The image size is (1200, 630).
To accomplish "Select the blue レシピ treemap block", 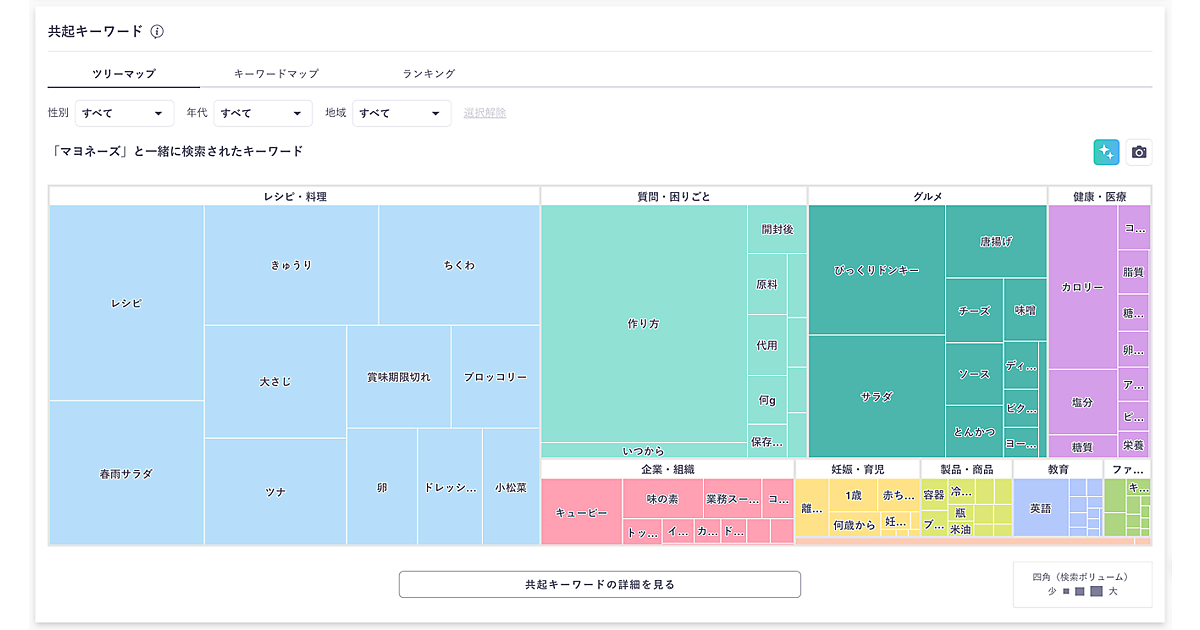I will coord(126,303).
